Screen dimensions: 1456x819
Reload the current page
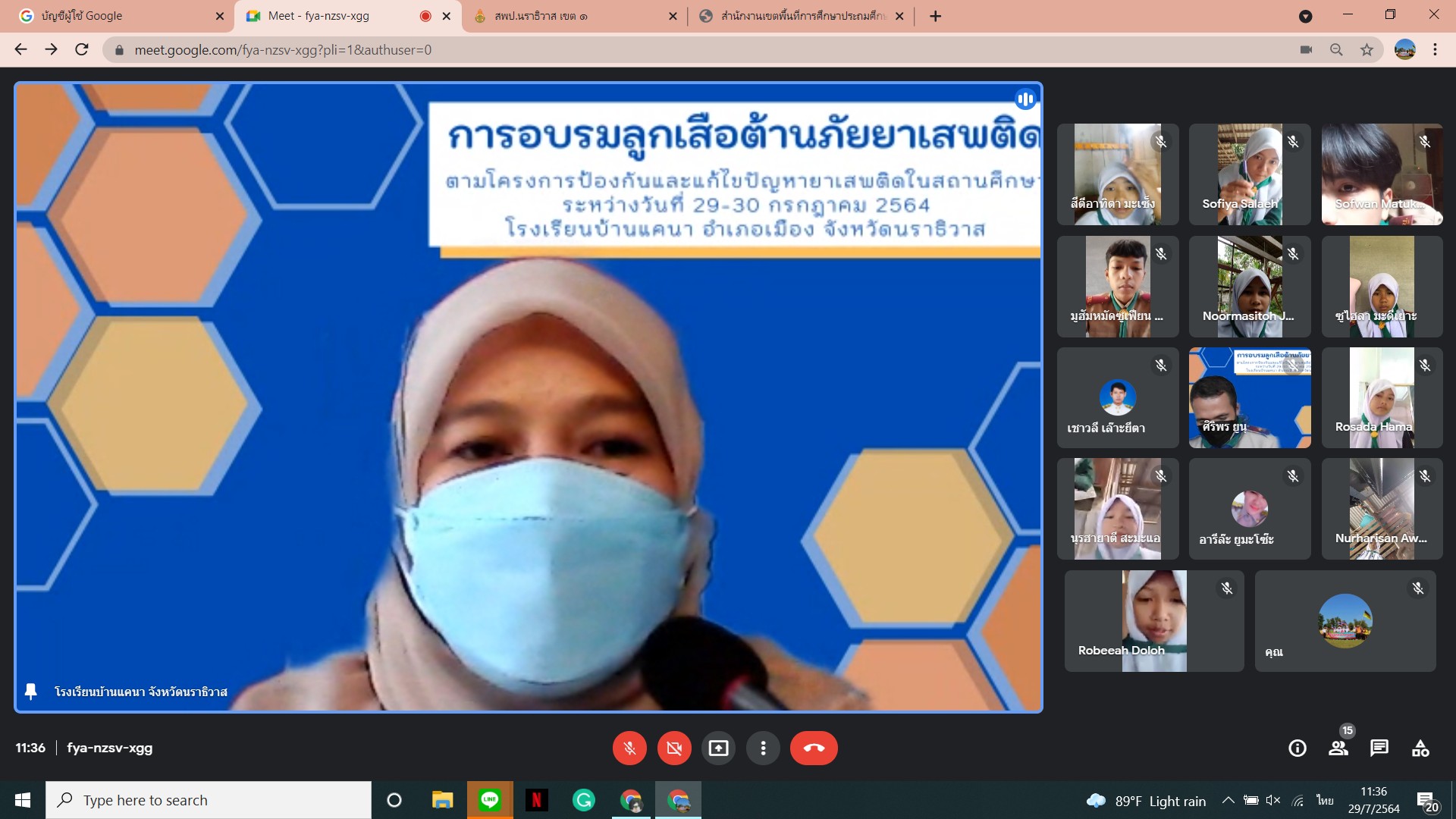click(x=82, y=50)
